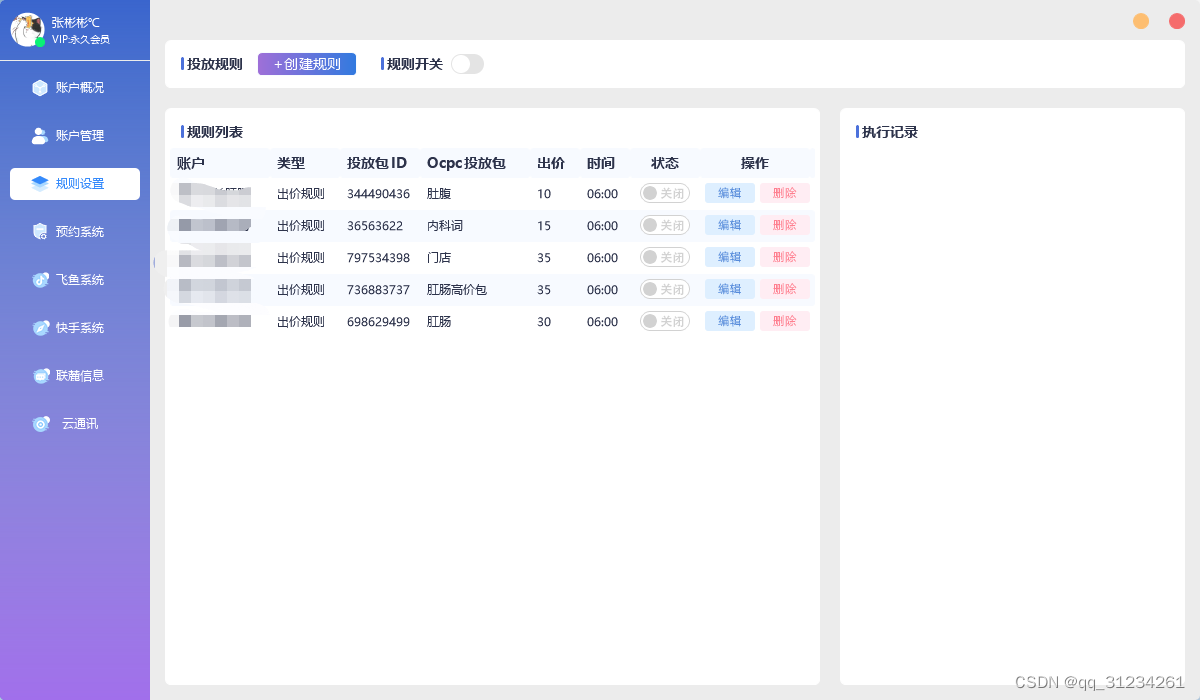Click the 账户管理 user icon
This screenshot has height=700, width=1200.
40,136
